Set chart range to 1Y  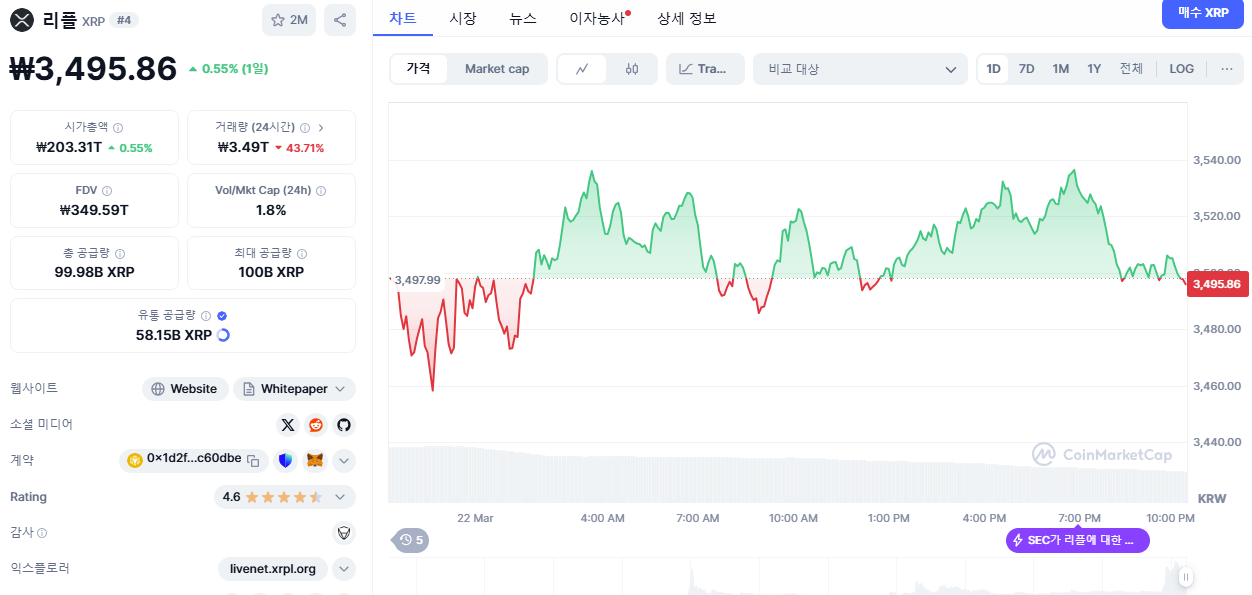coord(1094,69)
